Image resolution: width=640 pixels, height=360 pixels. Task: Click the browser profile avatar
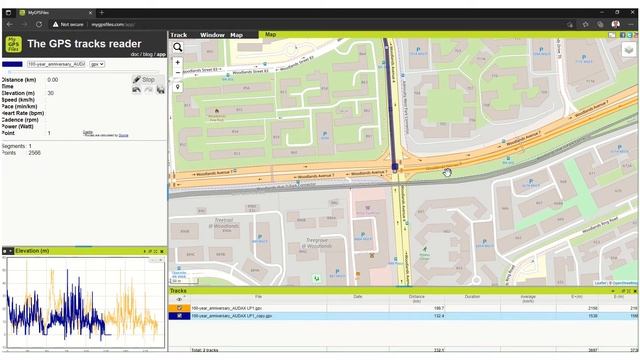[616, 24]
